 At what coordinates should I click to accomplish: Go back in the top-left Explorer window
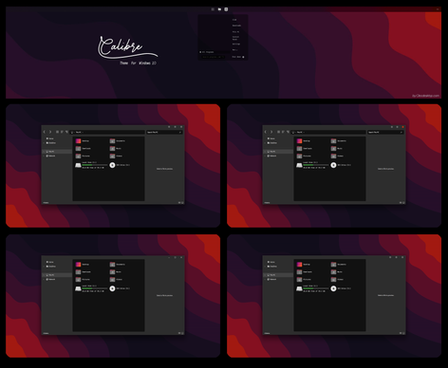44,132
